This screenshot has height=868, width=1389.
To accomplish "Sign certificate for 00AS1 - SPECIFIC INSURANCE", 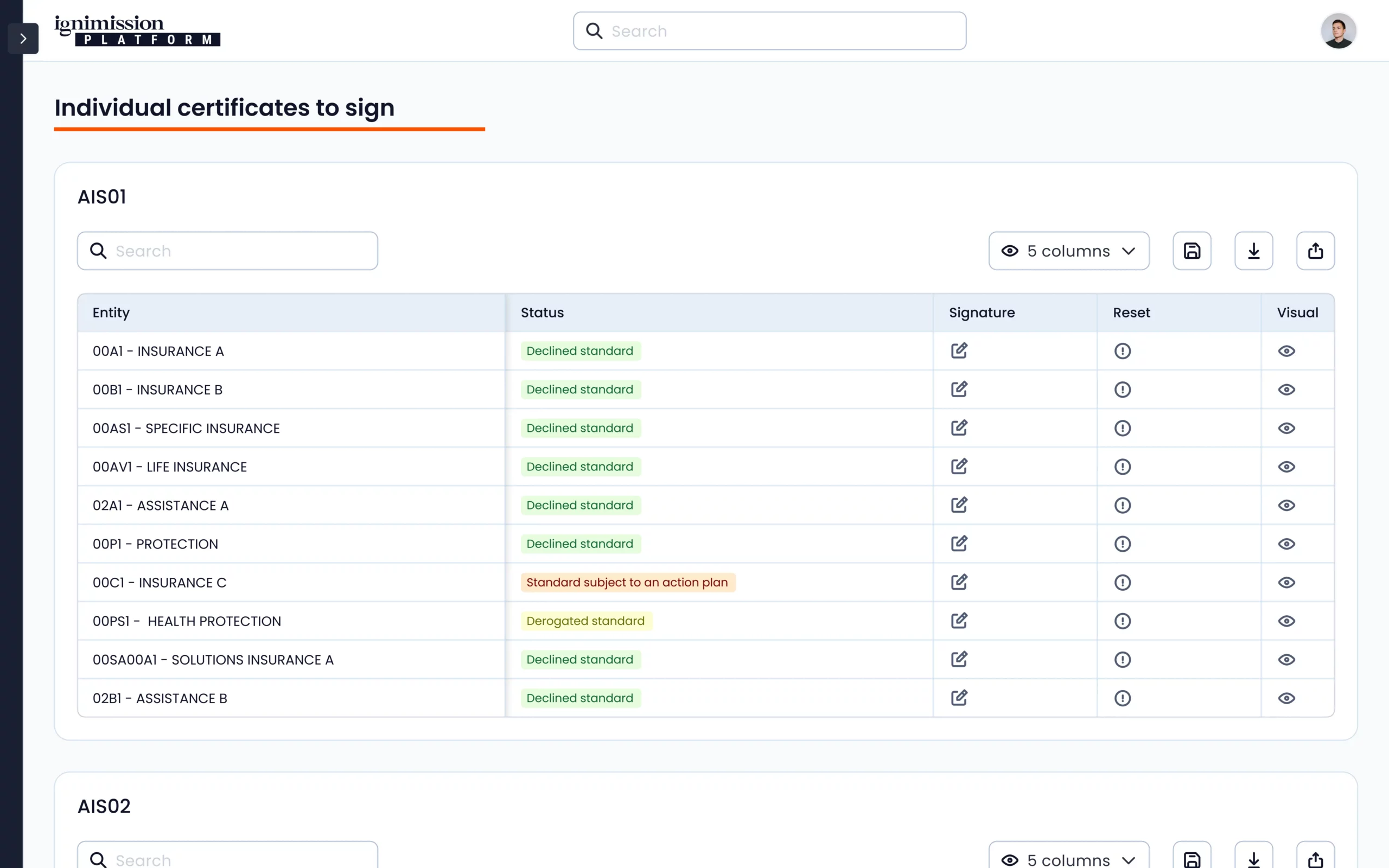I will 959,427.
